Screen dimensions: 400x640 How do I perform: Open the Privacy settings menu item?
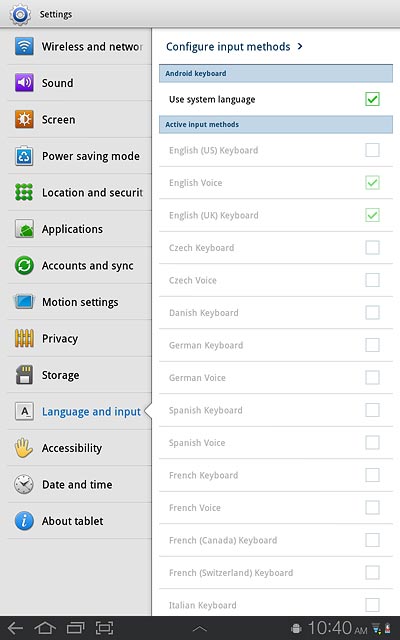[x=79, y=338]
